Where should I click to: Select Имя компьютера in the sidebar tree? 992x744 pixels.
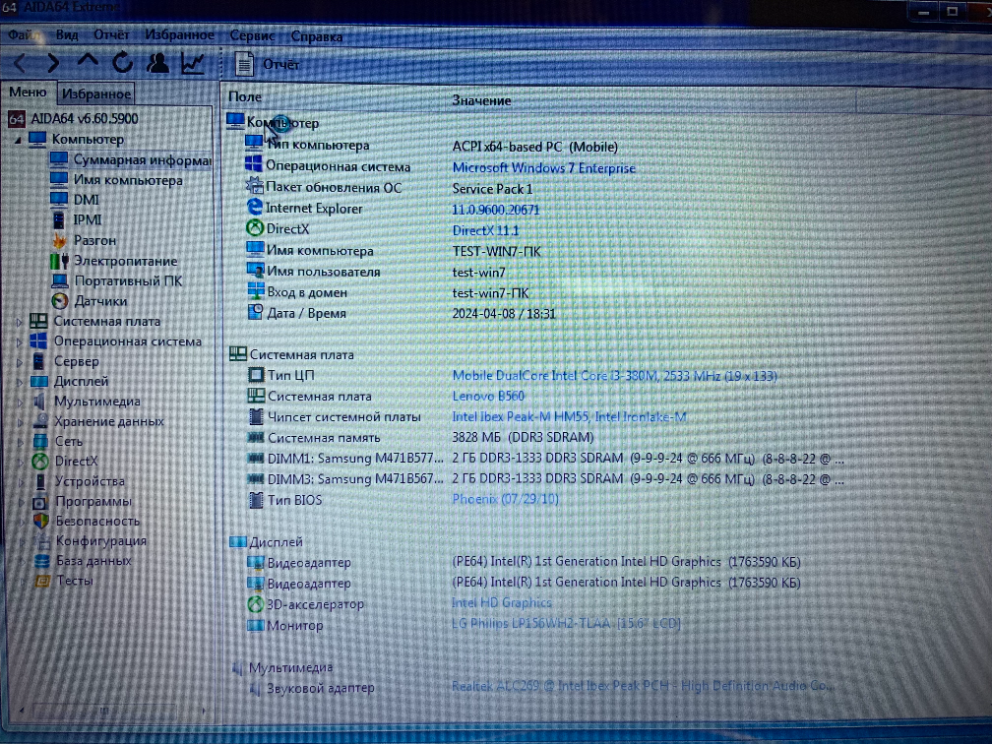click(117, 180)
